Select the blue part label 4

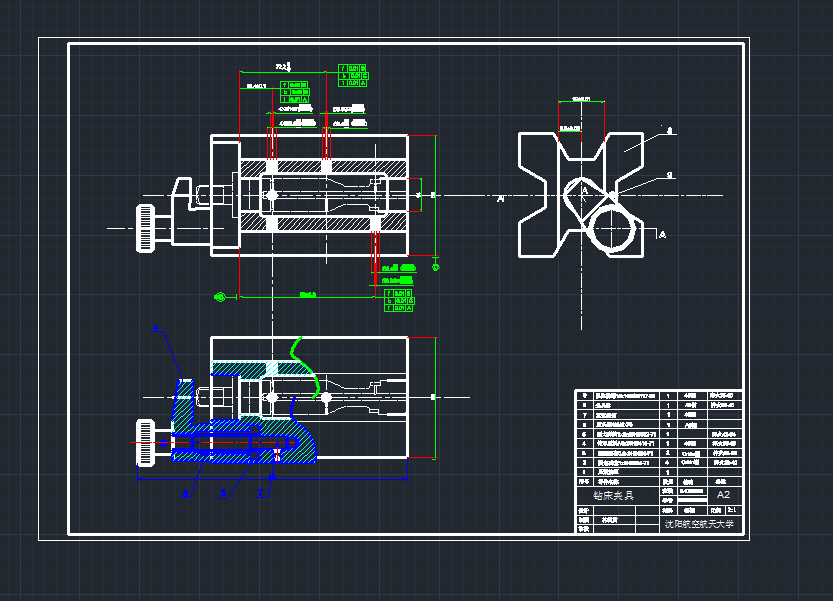pos(156,327)
